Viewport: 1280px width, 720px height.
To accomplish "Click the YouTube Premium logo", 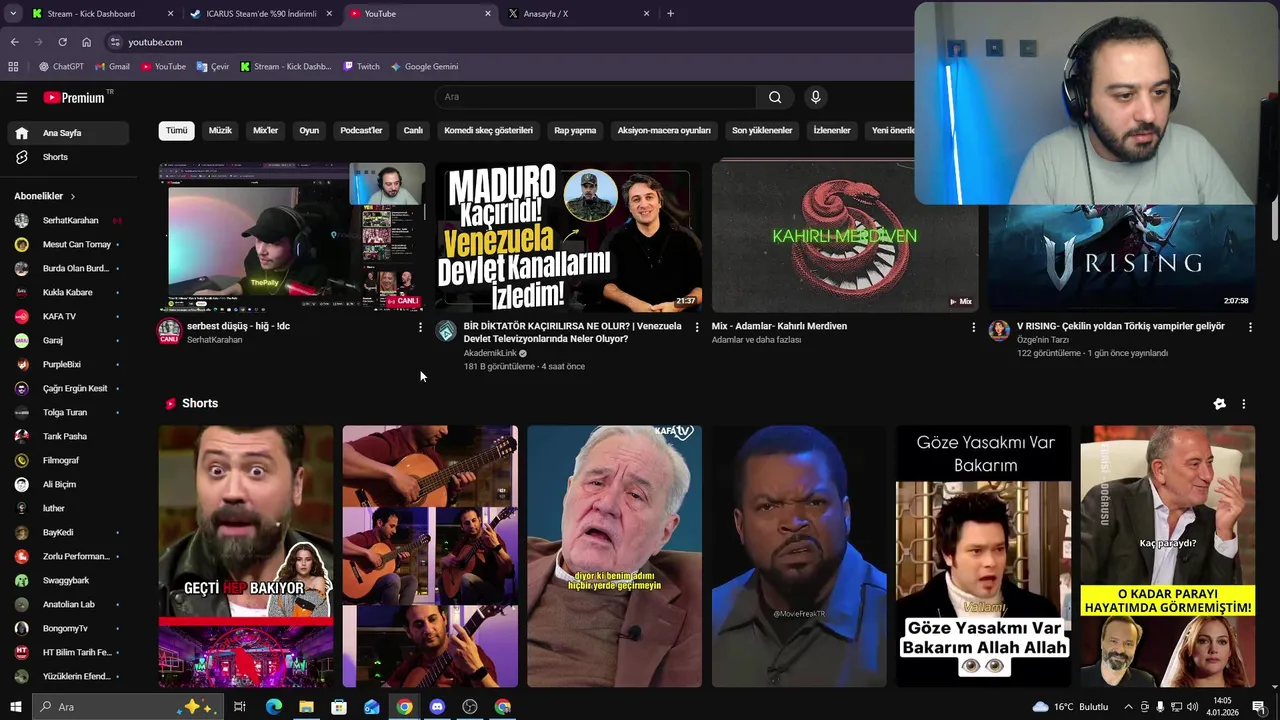I will tap(78, 97).
